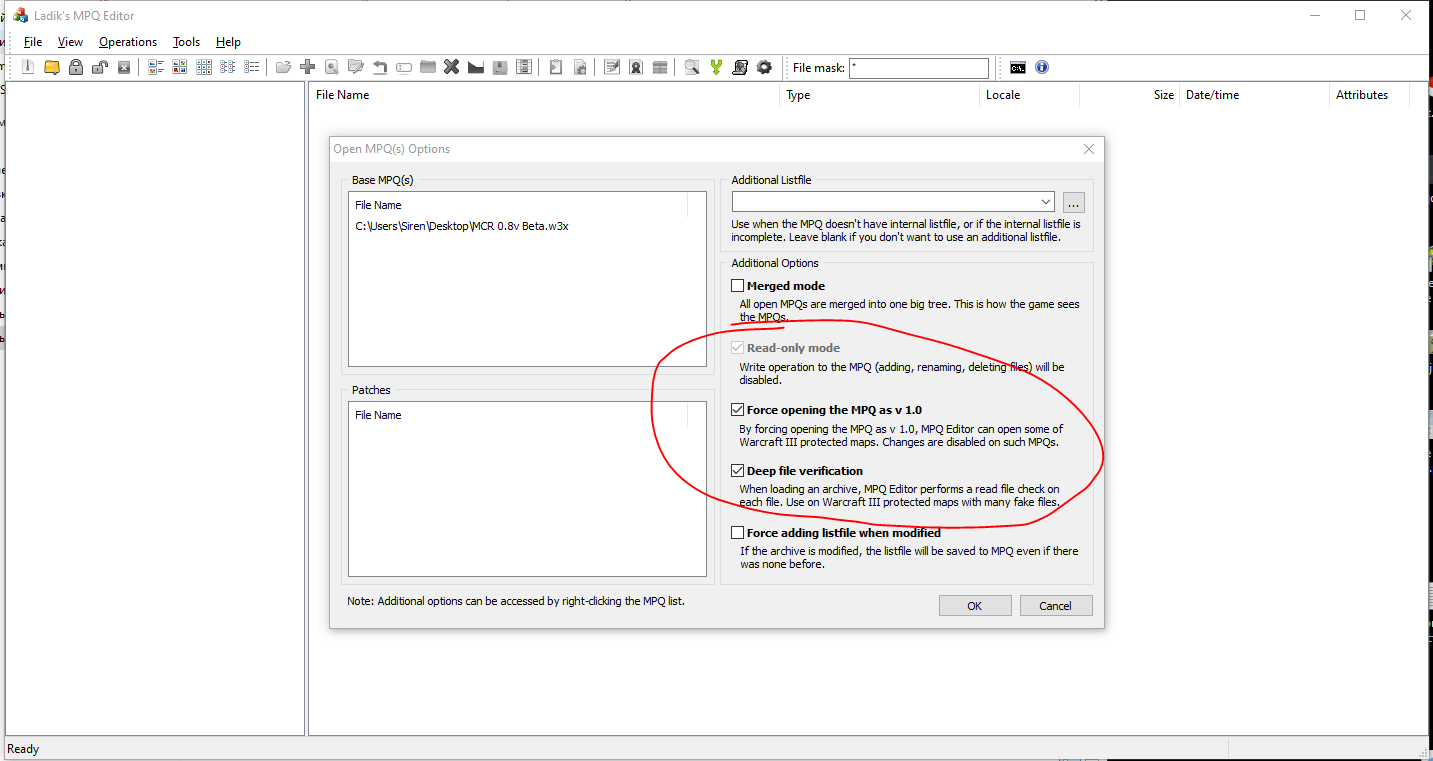Click the ... browse button for listfile
The height and width of the screenshot is (761, 1433).
tap(1074, 202)
